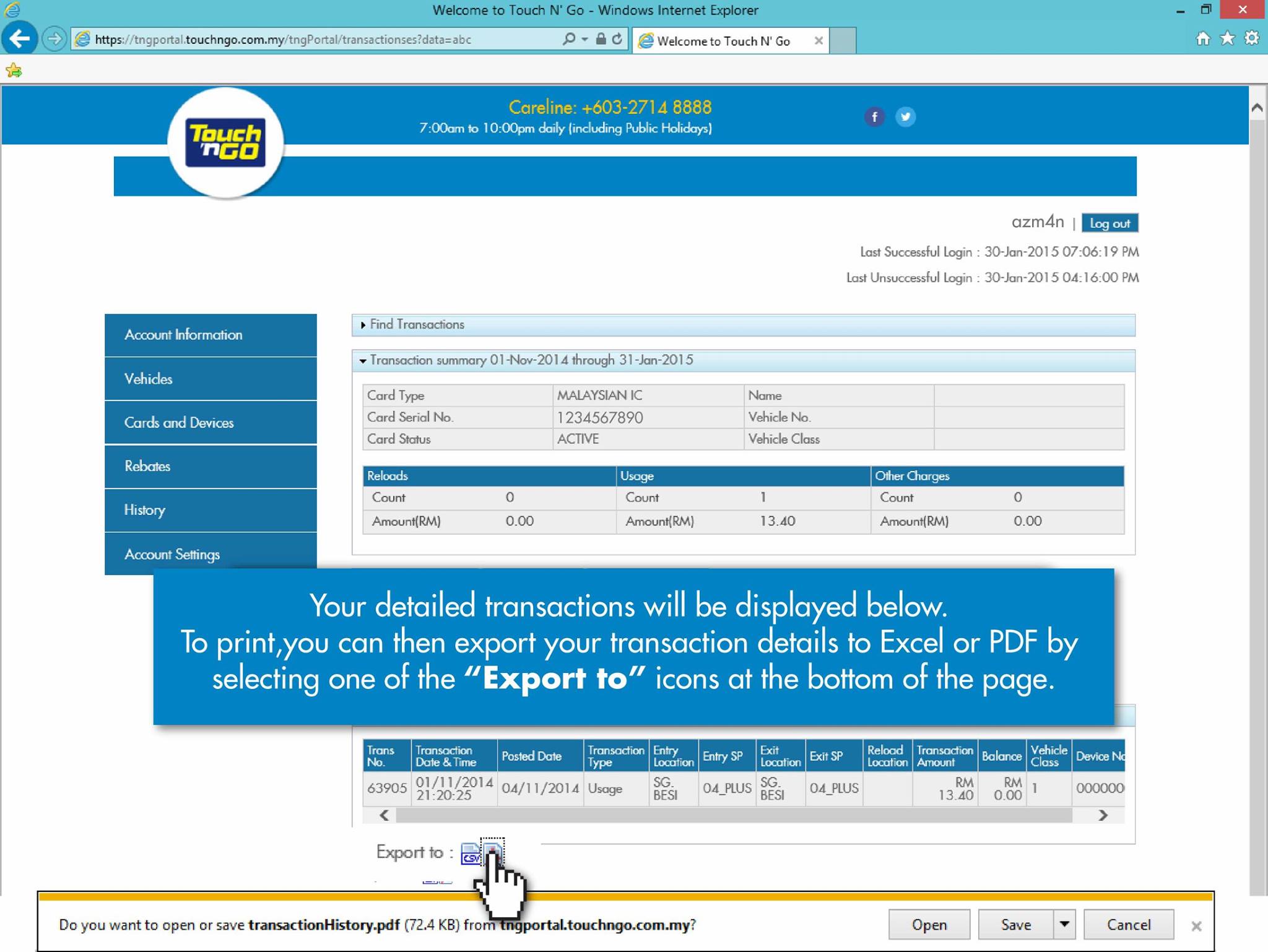Refresh the page using the reload icon
The width and height of the screenshot is (1268, 952).
(617, 39)
